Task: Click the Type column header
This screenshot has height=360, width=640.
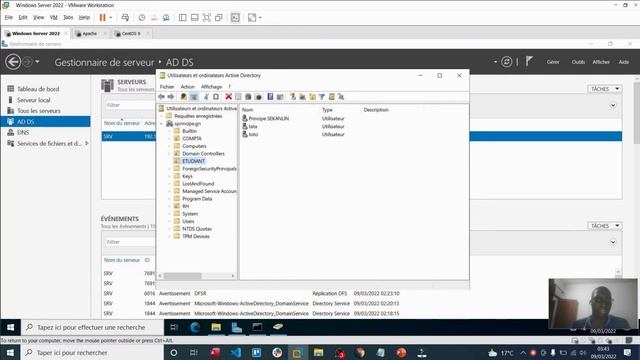Action: (327, 110)
